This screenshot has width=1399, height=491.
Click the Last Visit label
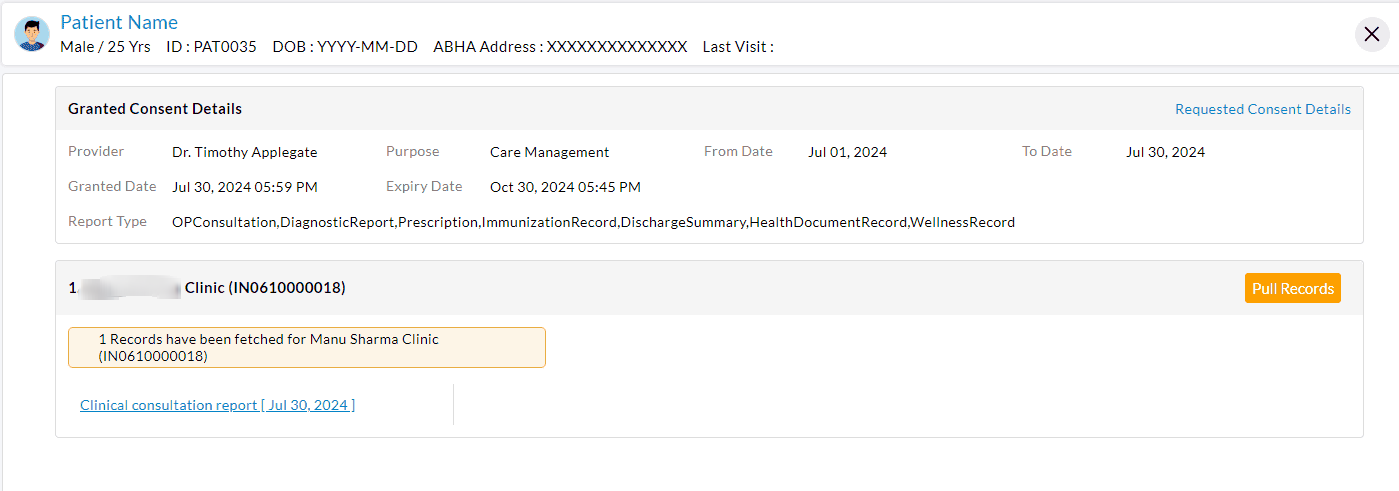click(737, 47)
